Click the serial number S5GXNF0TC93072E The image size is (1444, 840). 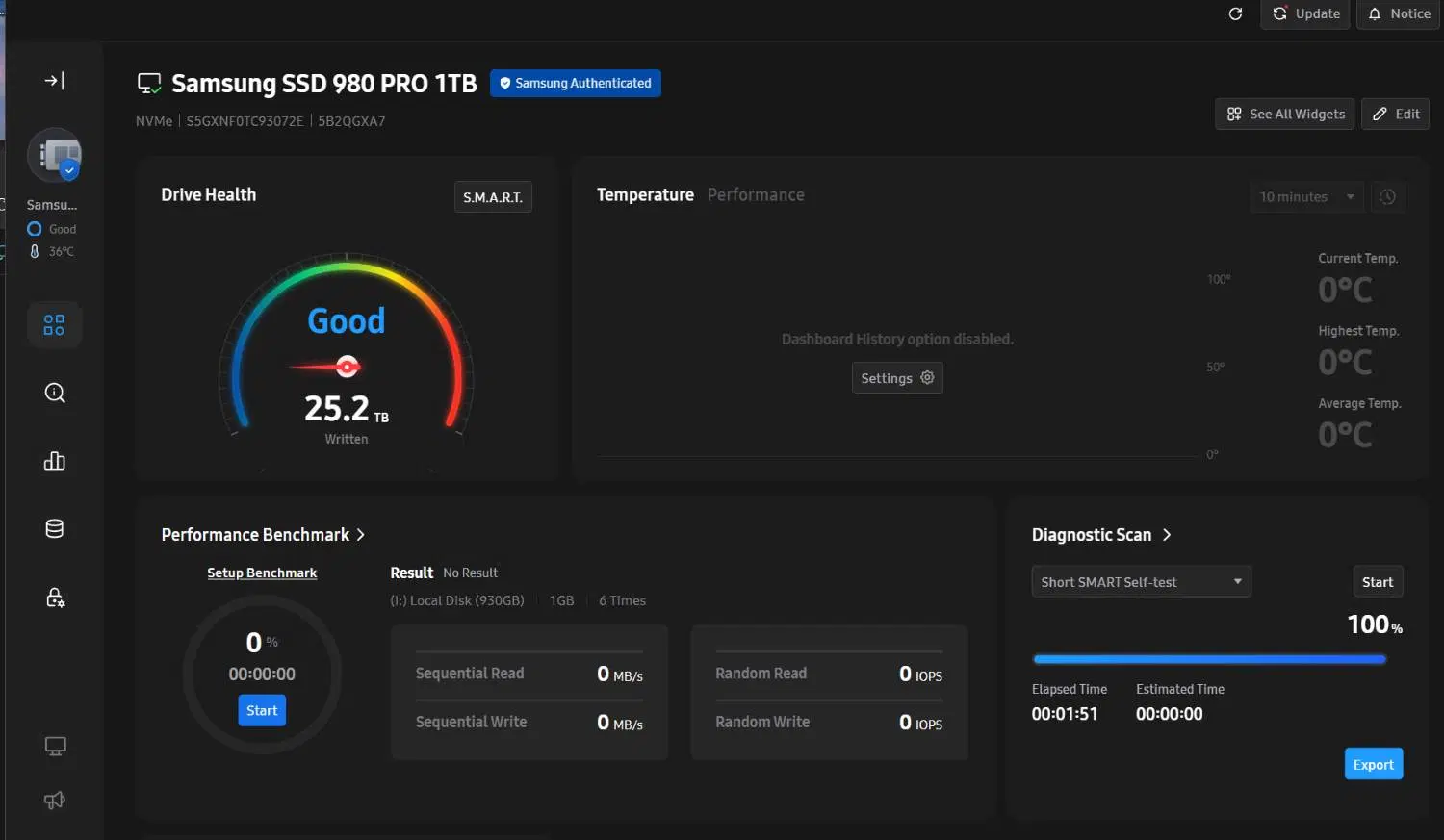[x=245, y=121]
